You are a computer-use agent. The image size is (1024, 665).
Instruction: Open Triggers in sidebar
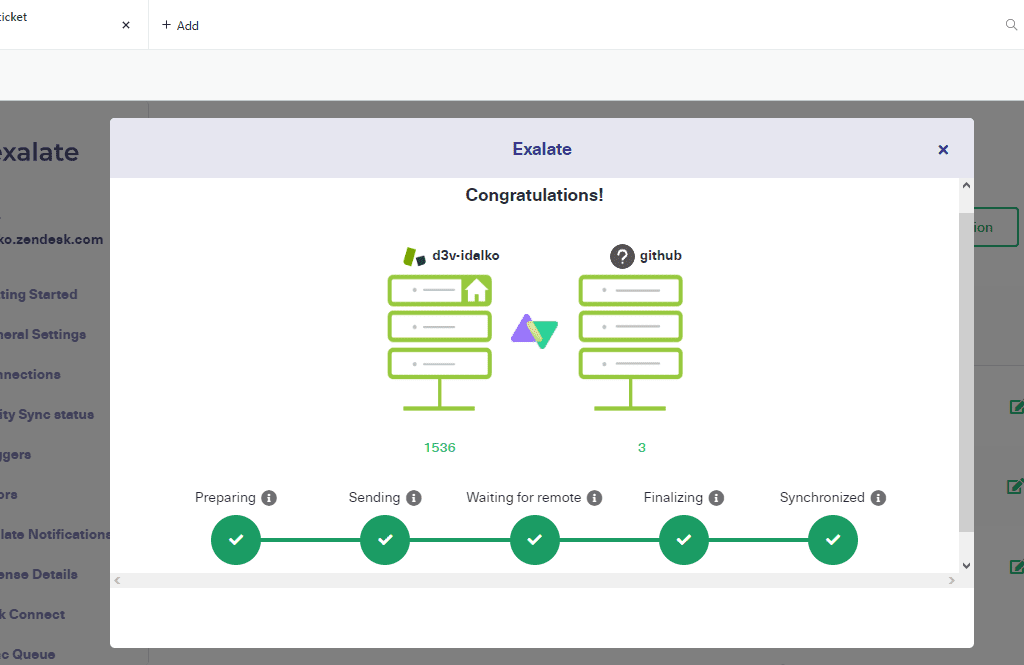16,455
